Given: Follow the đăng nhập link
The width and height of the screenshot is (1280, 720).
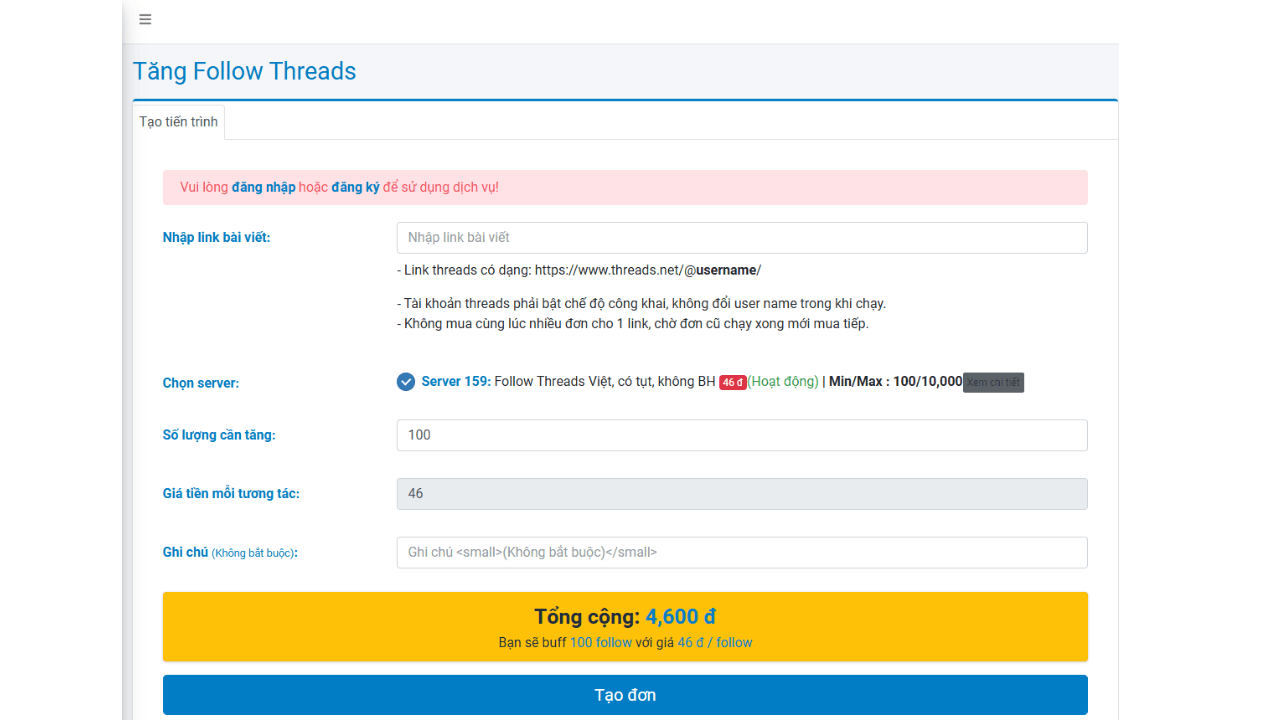Looking at the screenshot, I should click(x=263, y=187).
